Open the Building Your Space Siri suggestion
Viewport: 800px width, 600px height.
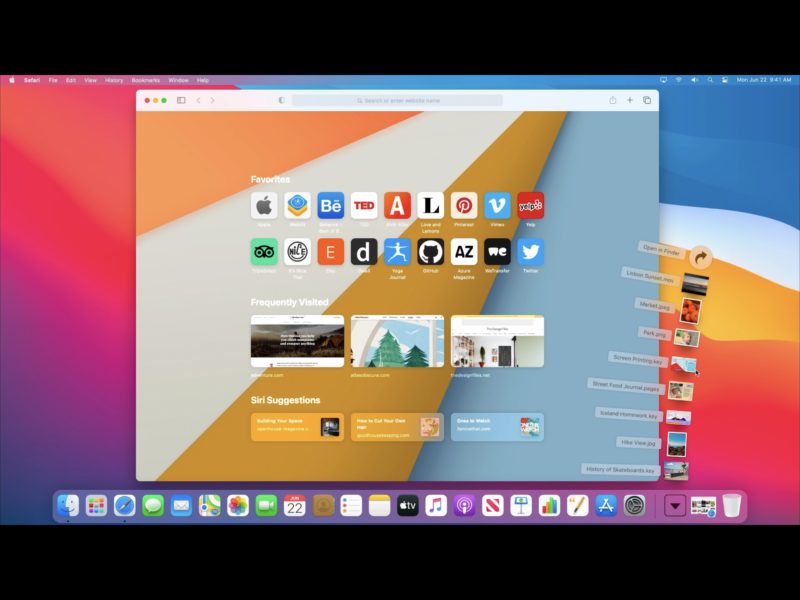pos(297,427)
